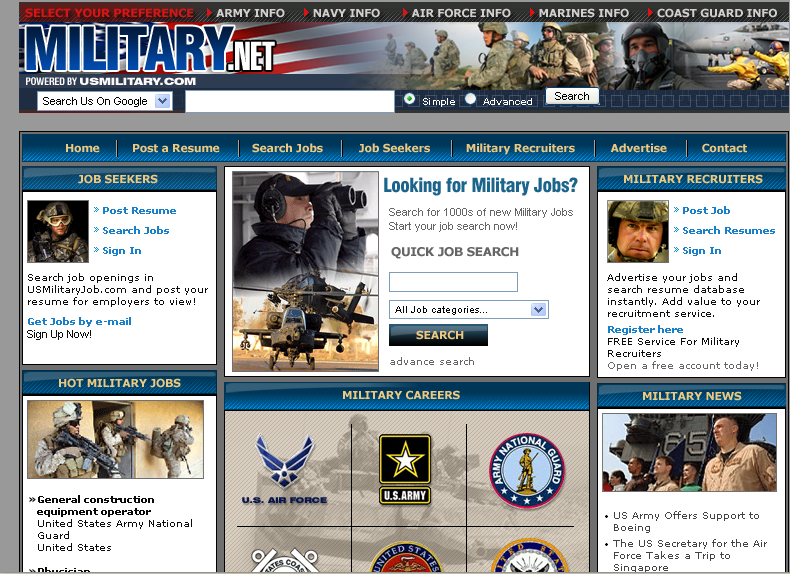Click the top site search text field

290,101
